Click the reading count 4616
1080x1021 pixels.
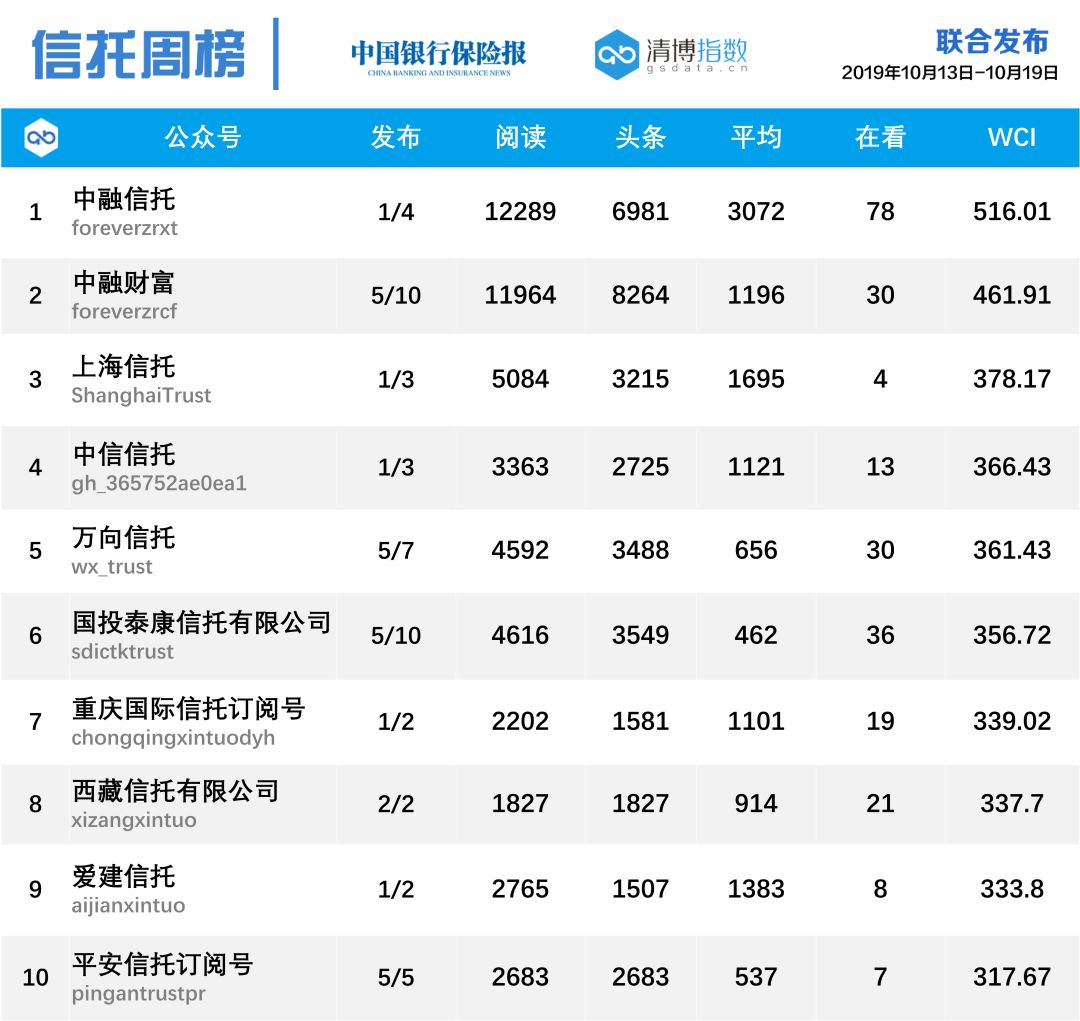520,635
